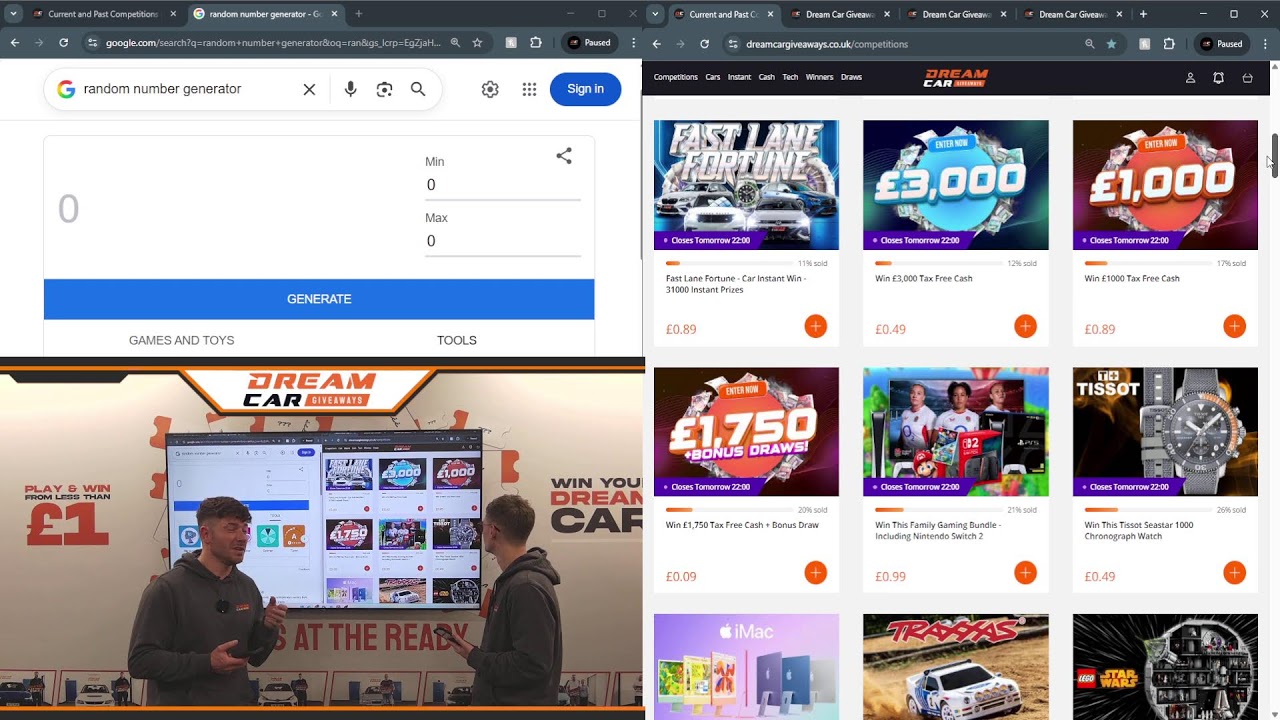The image size is (1280, 720).
Task: Add Tissot Seastar watch via plus button
Action: coord(1234,573)
